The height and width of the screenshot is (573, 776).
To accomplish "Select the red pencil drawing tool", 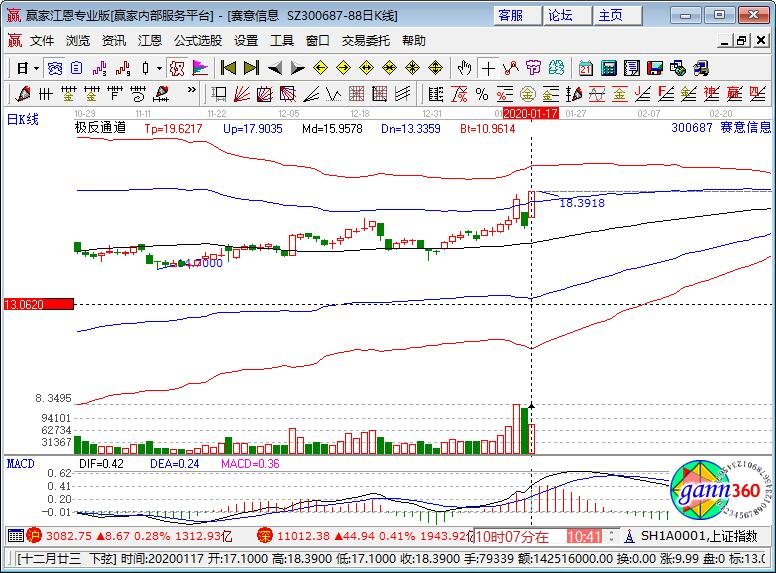I will tap(22, 94).
